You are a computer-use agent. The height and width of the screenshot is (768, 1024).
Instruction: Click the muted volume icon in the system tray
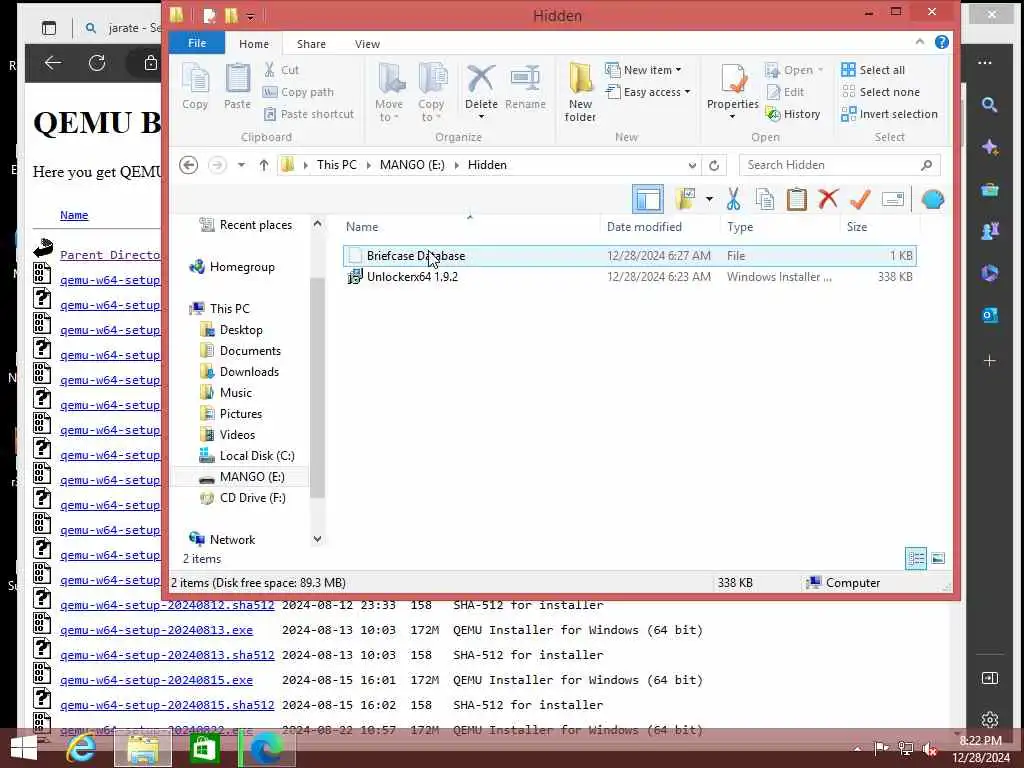click(929, 748)
